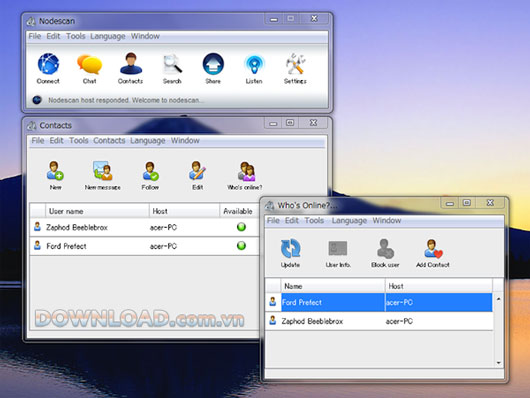Click the User Info. icon

pos(338,248)
